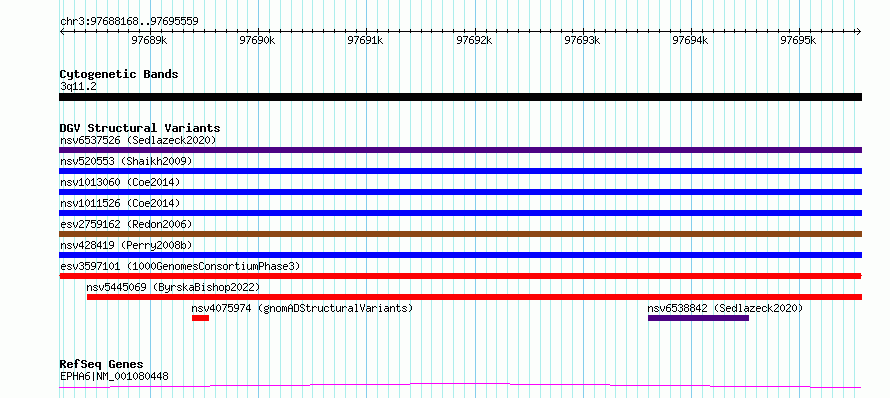Click the red bar under esv3597101
890x398 pixels.
click(x=460, y=276)
